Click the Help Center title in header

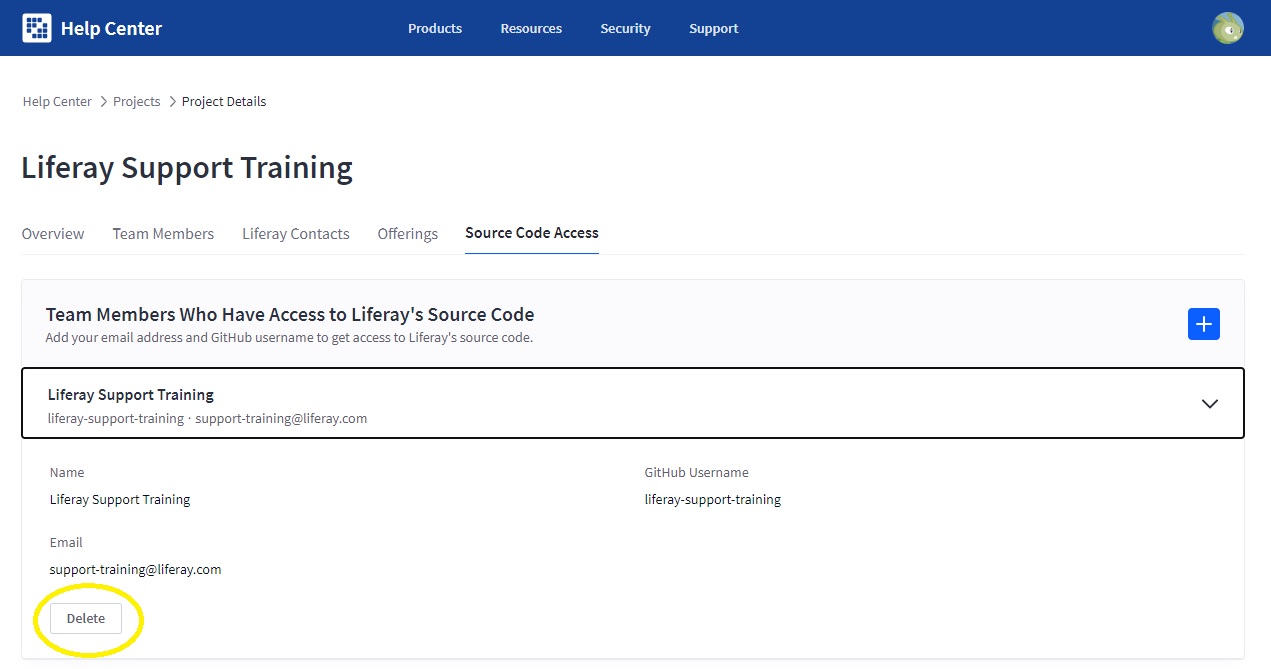click(x=111, y=29)
